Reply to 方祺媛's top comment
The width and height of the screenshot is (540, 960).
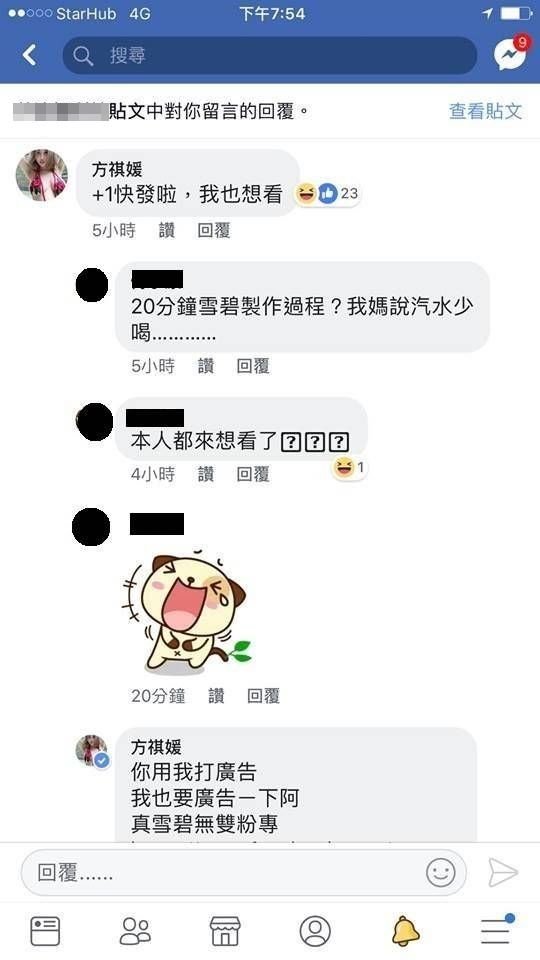pos(214,231)
